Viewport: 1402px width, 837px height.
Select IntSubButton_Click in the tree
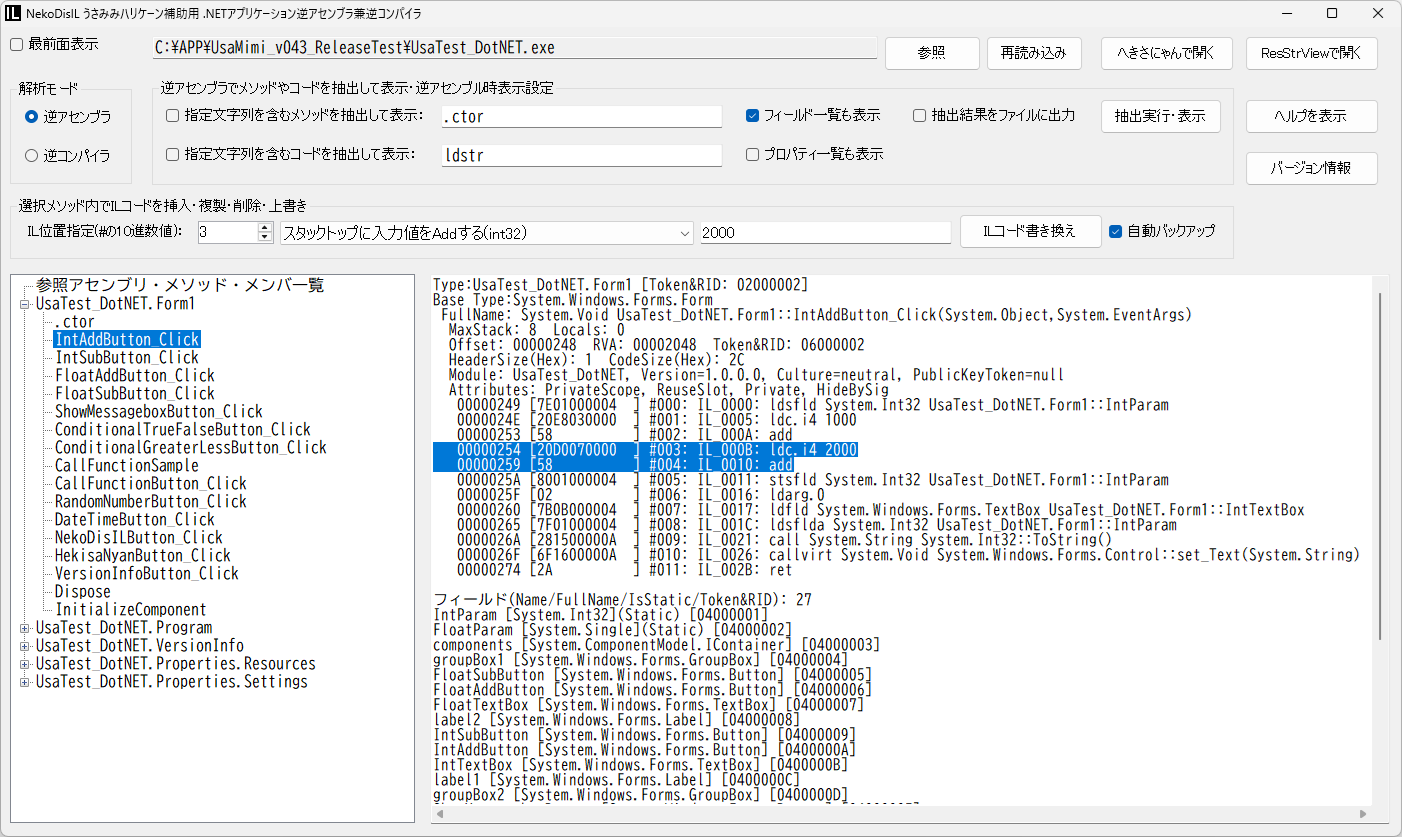[x=127, y=358]
